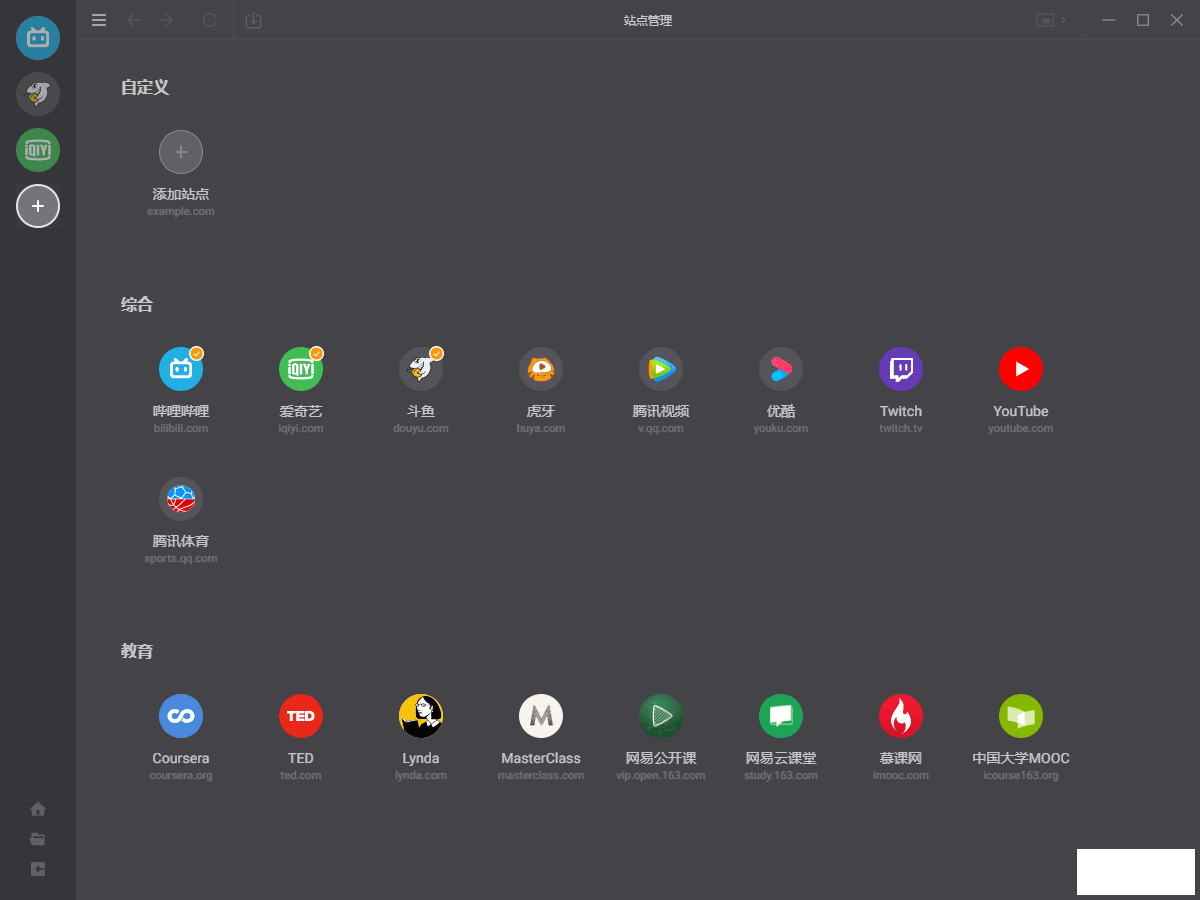Screen dimensions: 1200x900
Task: Click the download icon in toolbar
Action: [254, 20]
